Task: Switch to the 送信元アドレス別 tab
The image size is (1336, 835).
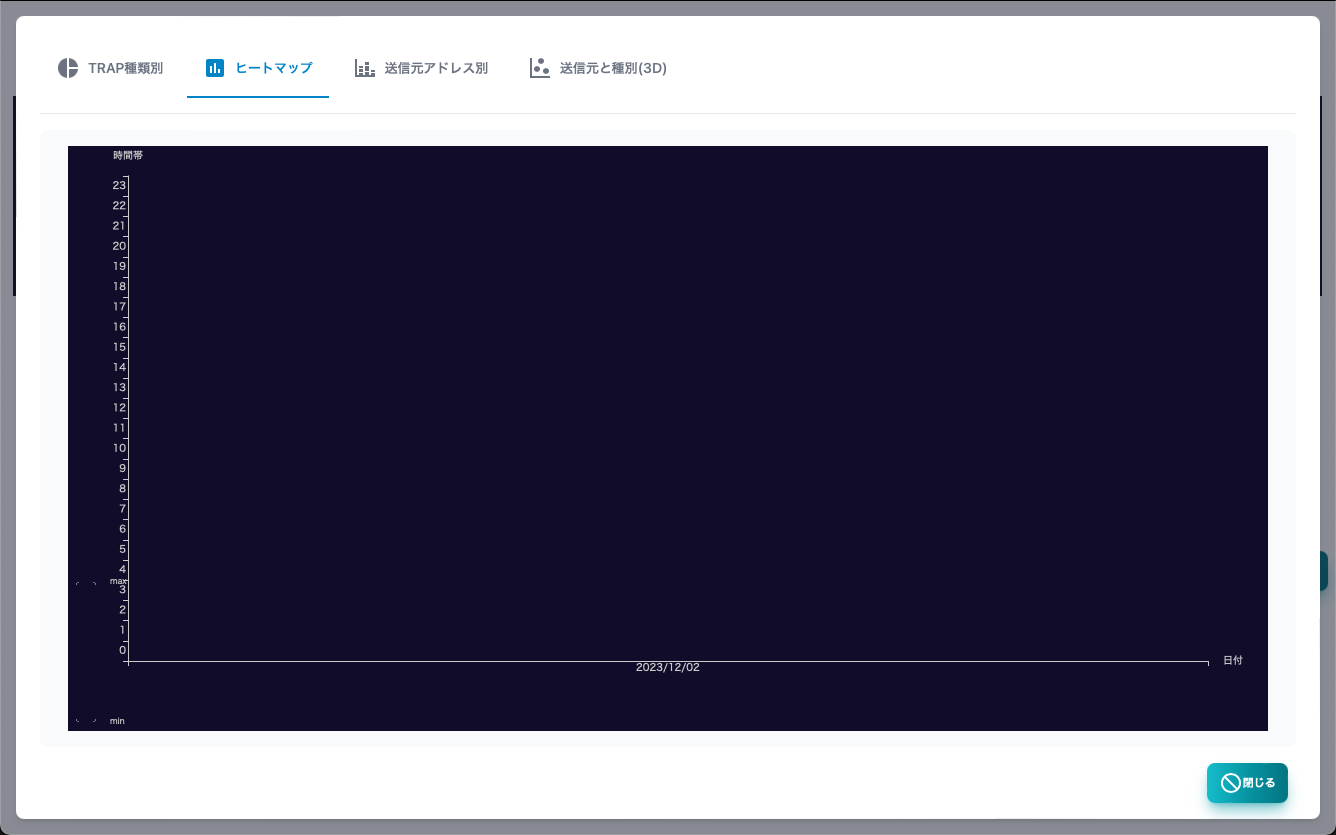Action: 421,68
